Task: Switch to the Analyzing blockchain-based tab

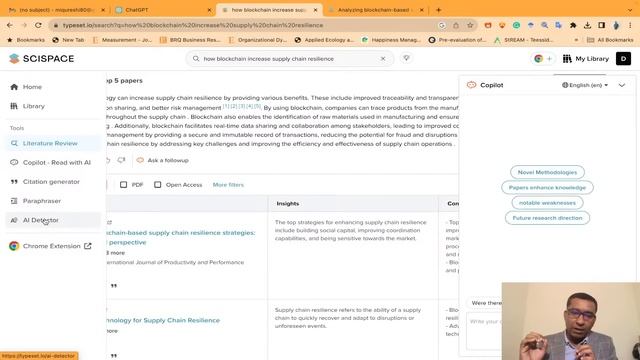Action: pyautogui.click(x=376, y=10)
